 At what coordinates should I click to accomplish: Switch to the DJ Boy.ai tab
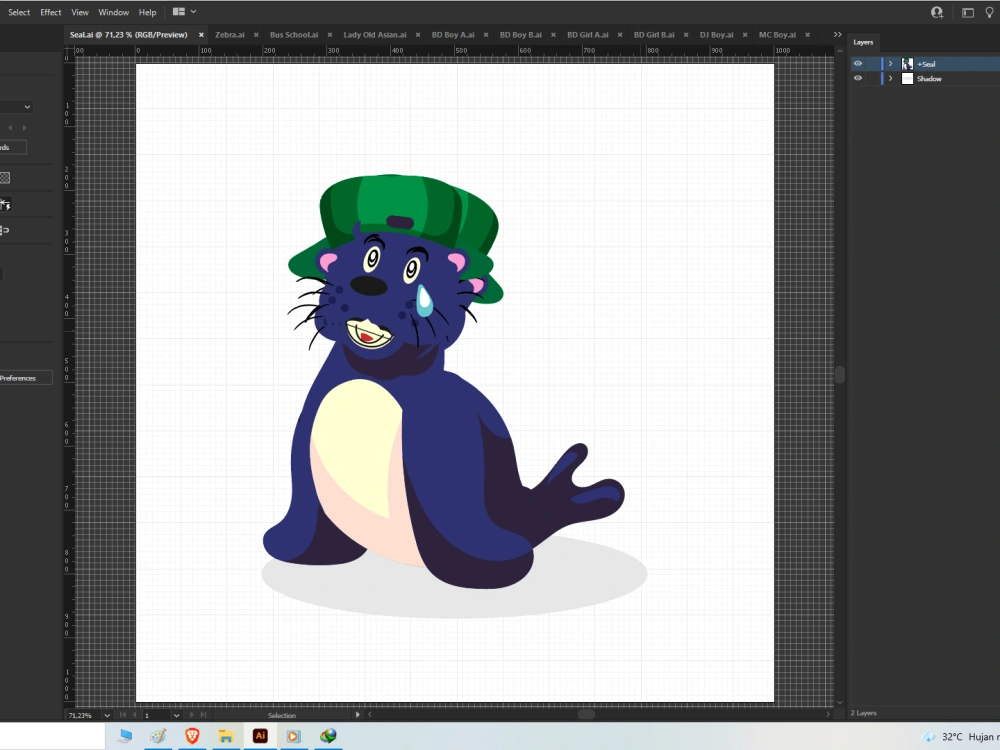click(716, 34)
